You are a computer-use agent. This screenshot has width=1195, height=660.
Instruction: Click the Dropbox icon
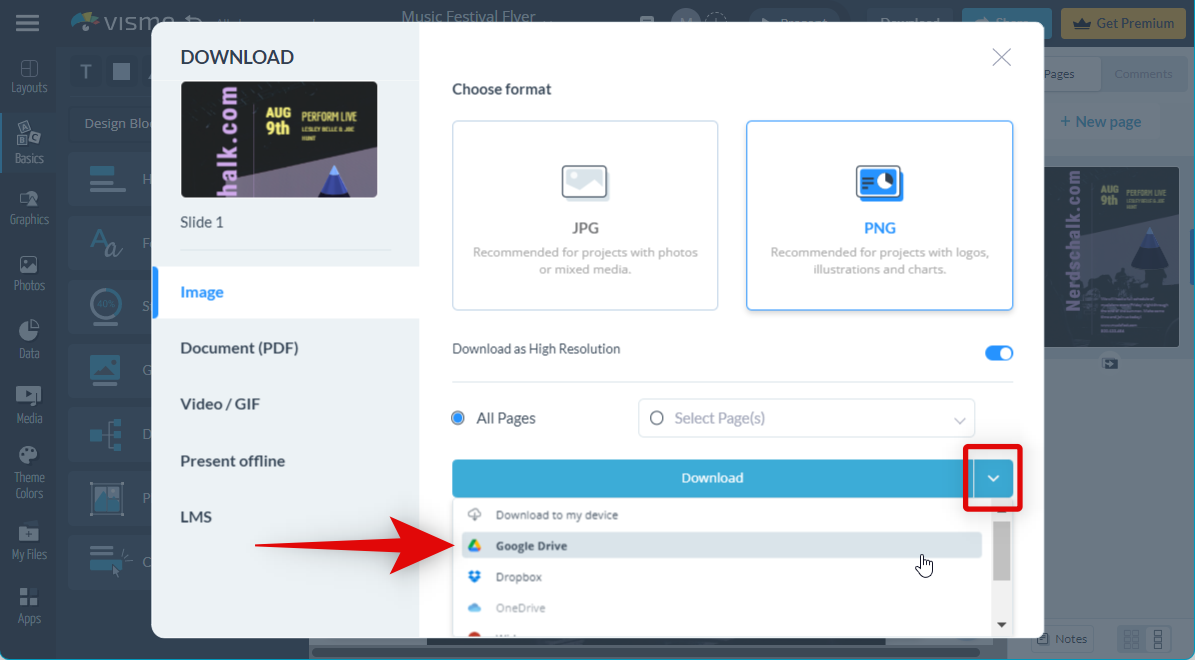tap(474, 577)
